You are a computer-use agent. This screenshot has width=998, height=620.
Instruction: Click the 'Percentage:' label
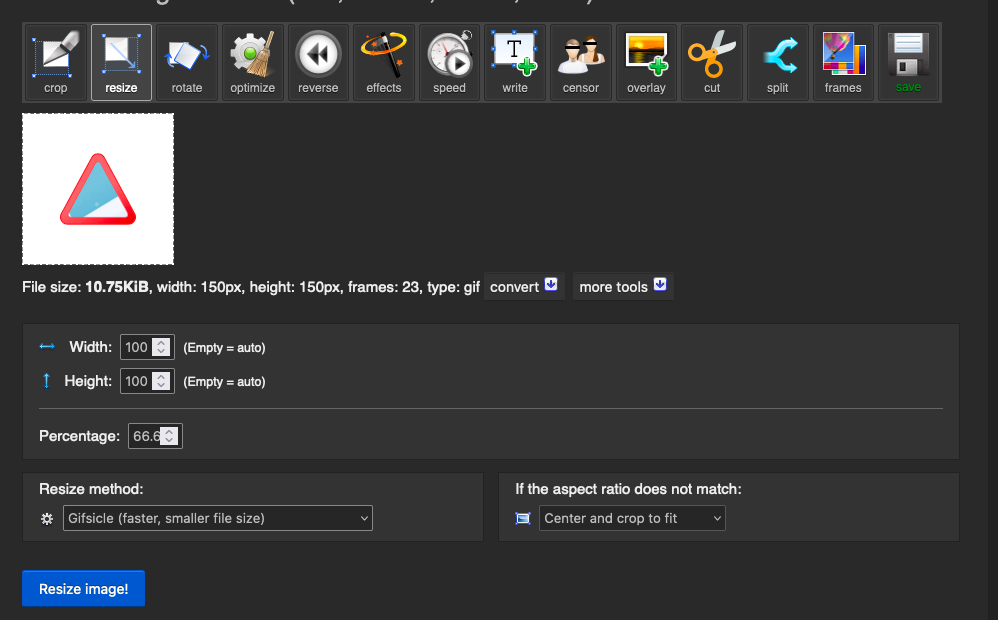[80, 436]
